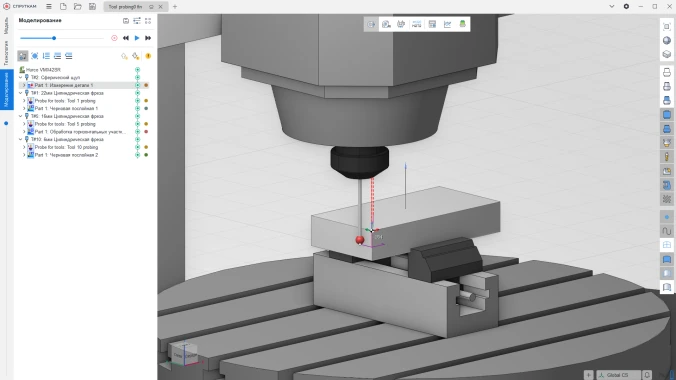Open the Global CS coordinate system selector
676x380 pixels.
[618, 375]
